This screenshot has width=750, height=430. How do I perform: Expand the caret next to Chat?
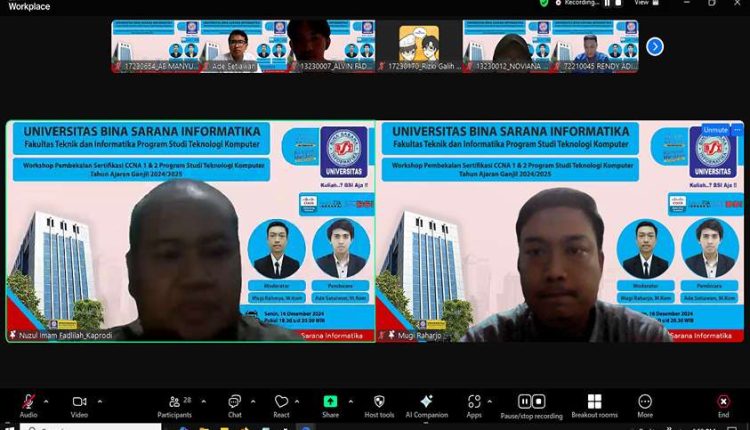pyautogui.click(x=253, y=401)
